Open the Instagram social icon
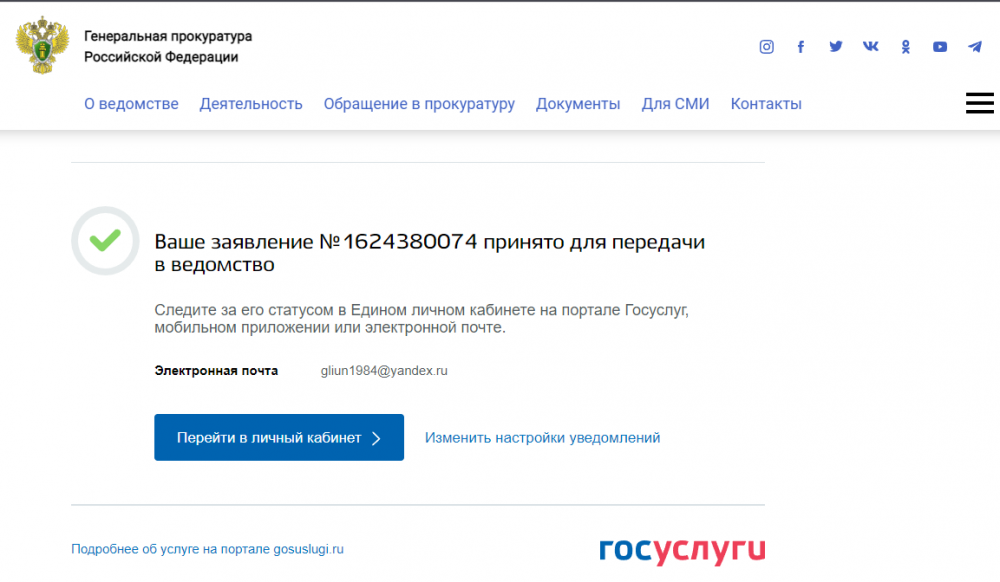The image size is (1000, 582). (767, 46)
